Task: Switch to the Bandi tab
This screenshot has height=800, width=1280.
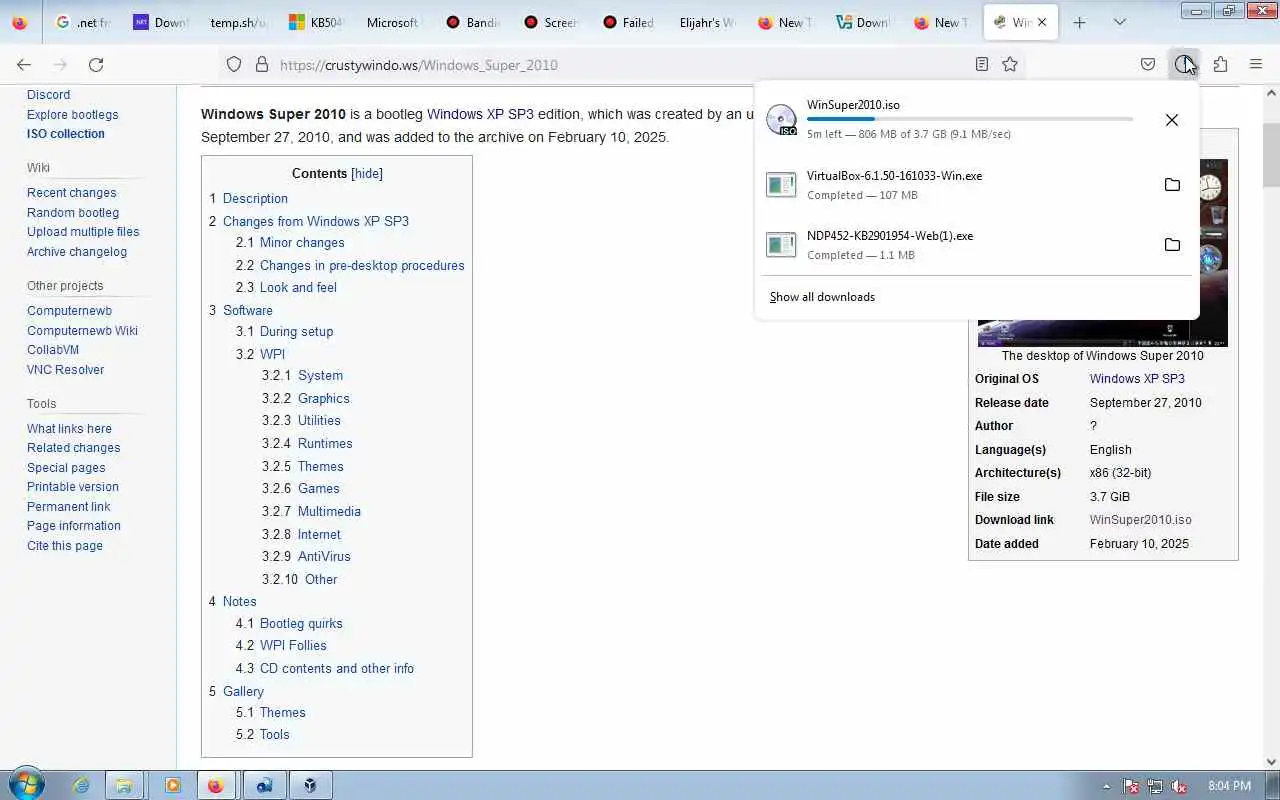Action: pos(472,22)
